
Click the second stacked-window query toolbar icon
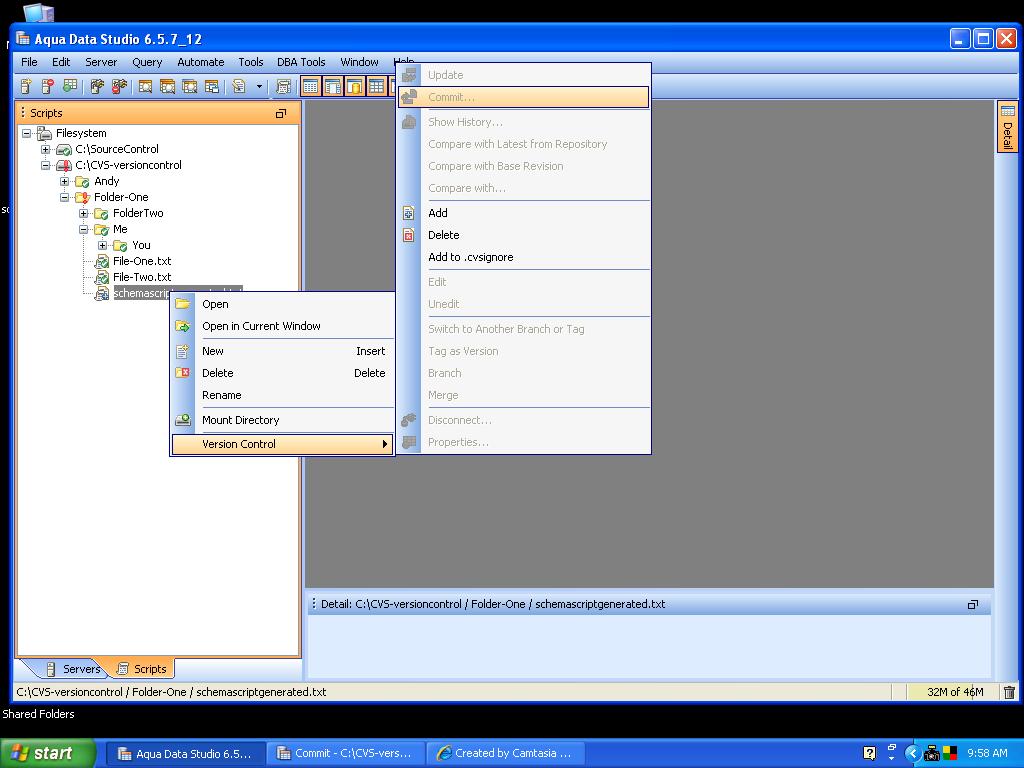[x=167, y=86]
